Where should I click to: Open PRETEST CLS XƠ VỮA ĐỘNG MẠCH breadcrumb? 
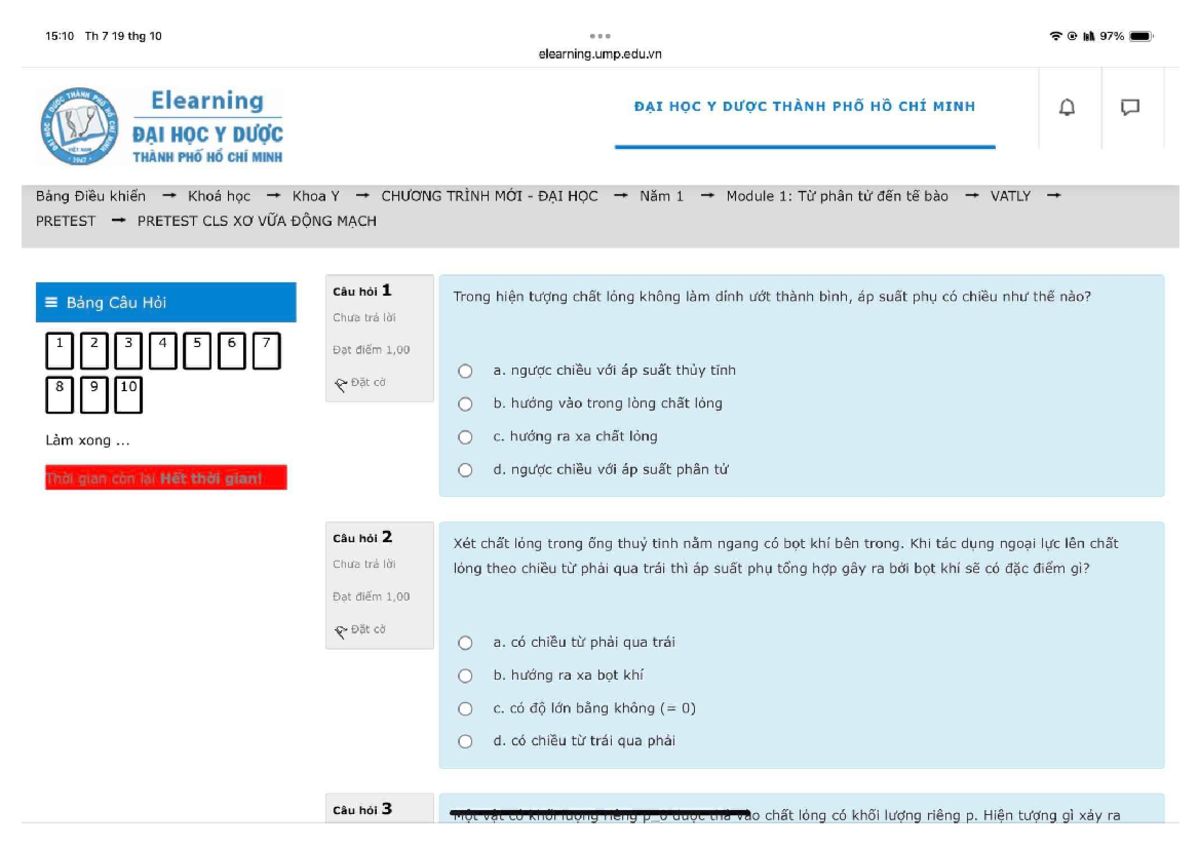click(x=257, y=221)
